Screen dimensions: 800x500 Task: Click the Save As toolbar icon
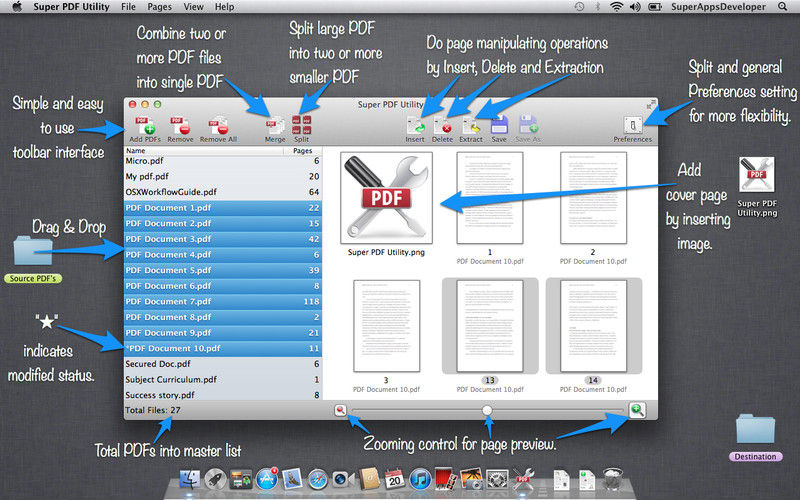529,125
